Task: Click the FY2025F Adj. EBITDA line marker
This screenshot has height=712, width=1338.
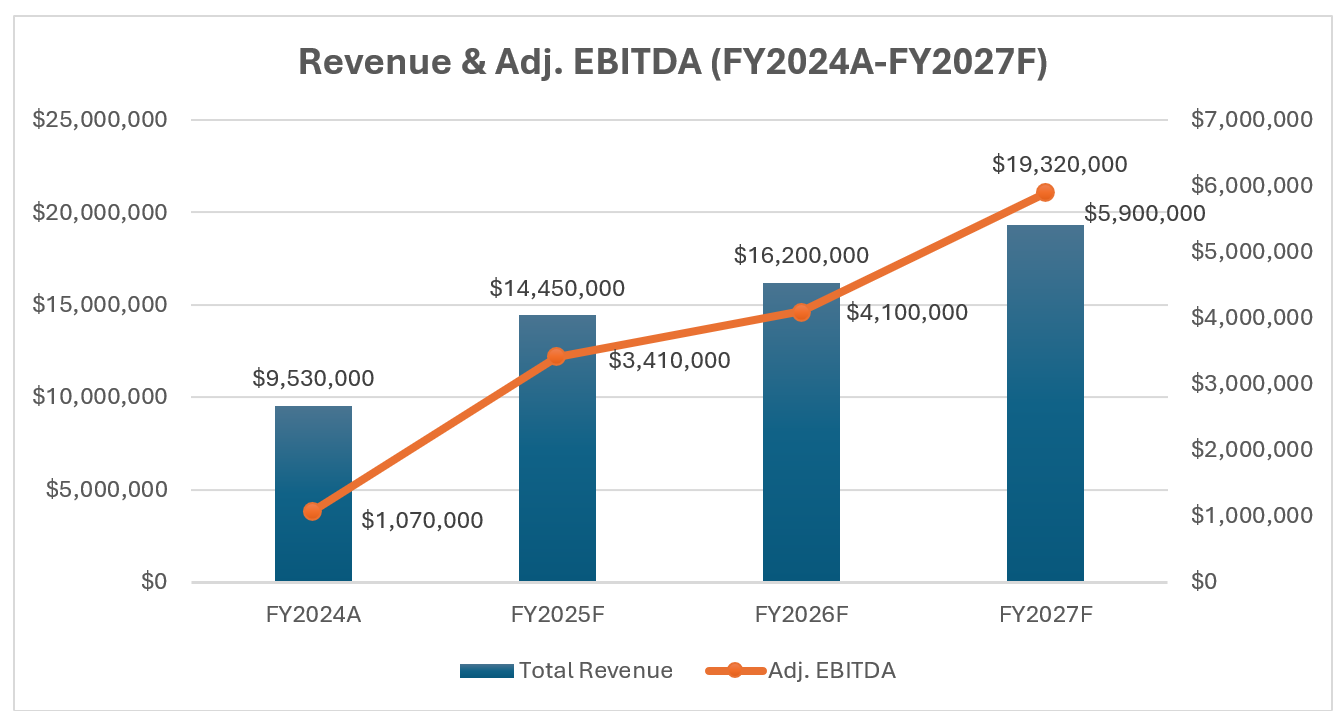Action: 557,356
